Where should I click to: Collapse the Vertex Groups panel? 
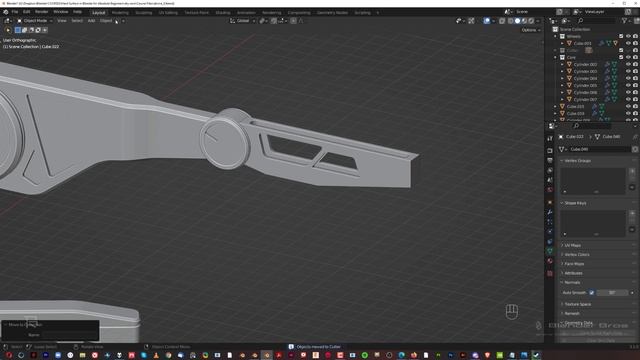pyautogui.click(x=578, y=161)
